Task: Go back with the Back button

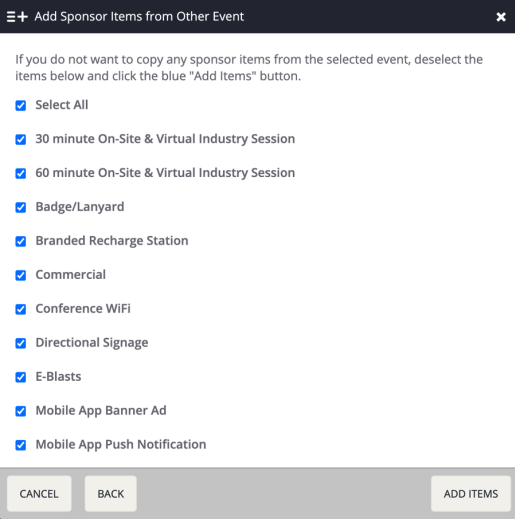Action: point(111,494)
